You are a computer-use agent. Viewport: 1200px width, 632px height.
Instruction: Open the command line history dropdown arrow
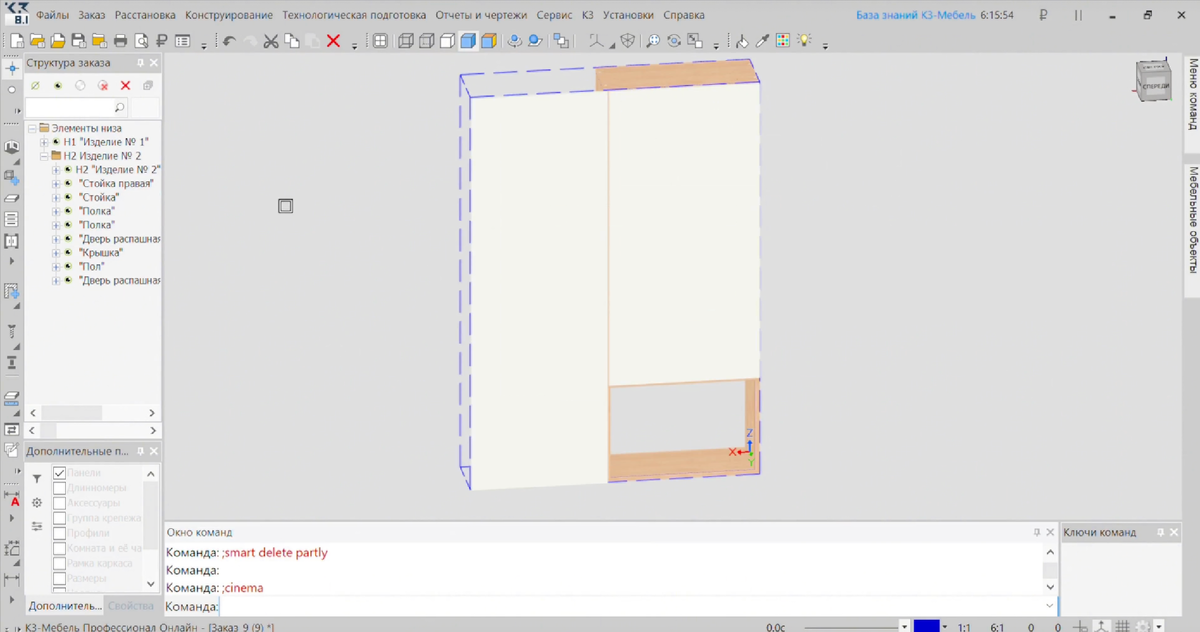(1050, 606)
